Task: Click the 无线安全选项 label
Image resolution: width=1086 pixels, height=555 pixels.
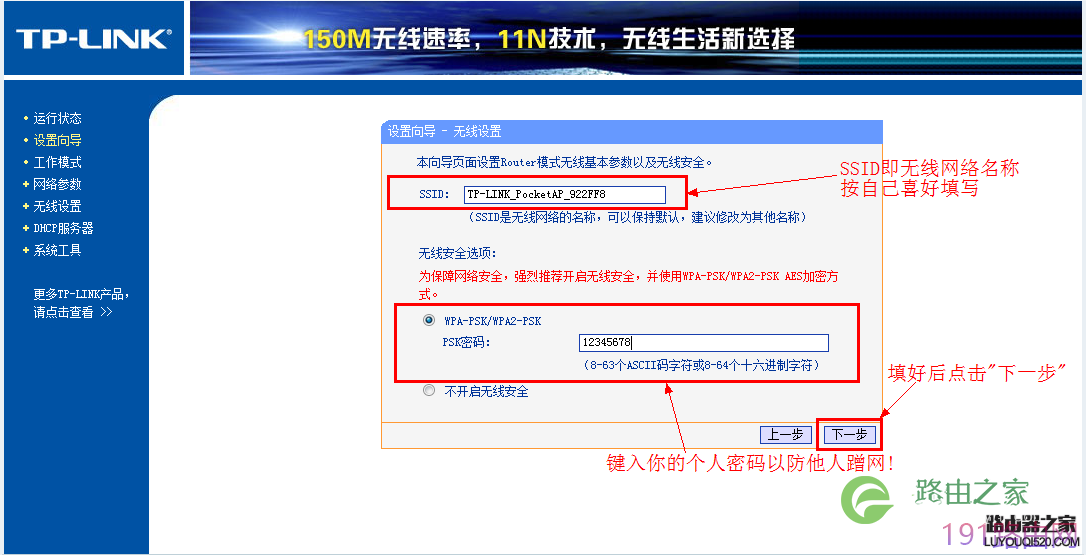Action: click(457, 253)
